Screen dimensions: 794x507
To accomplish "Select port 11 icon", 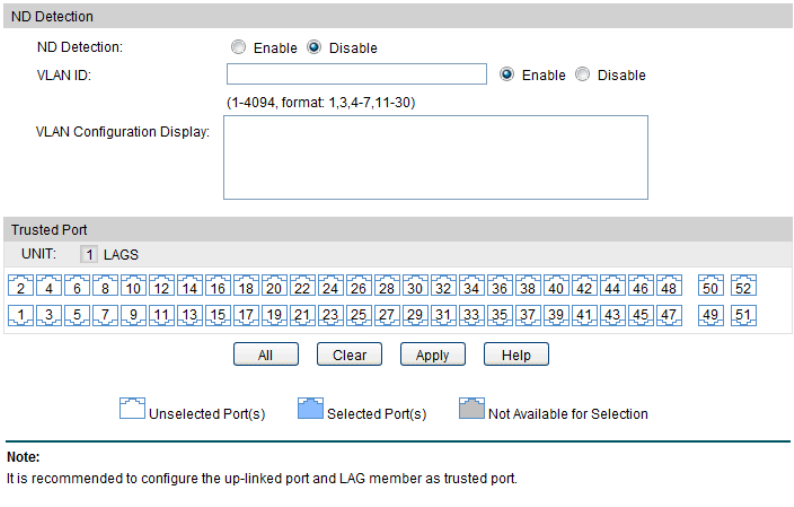I will tap(162, 315).
